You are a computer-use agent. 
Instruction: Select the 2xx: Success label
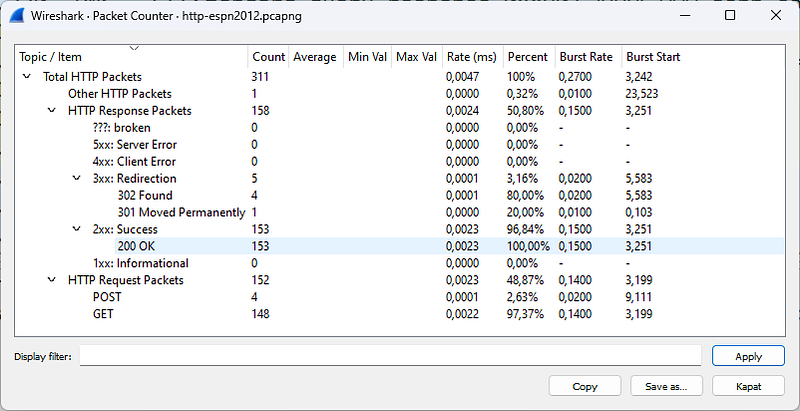click(x=125, y=229)
